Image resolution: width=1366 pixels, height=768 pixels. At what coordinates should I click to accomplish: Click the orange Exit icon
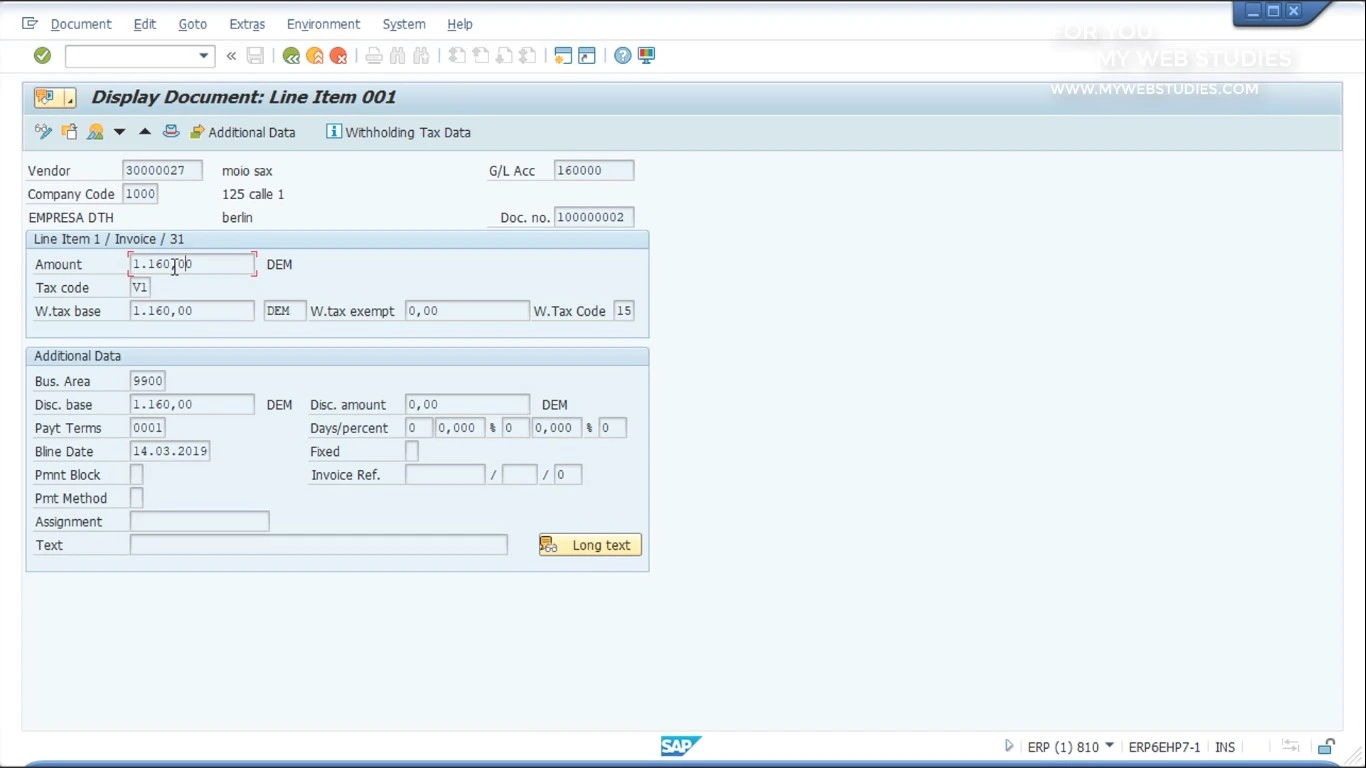pyautogui.click(x=315, y=56)
